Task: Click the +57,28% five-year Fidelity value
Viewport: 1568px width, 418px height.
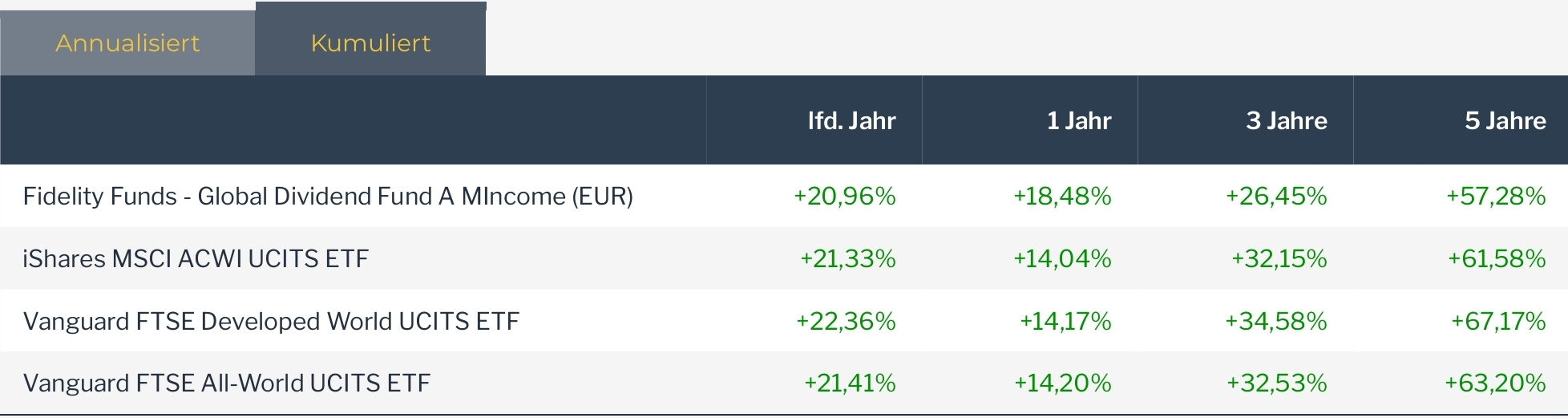Action: [x=1495, y=196]
